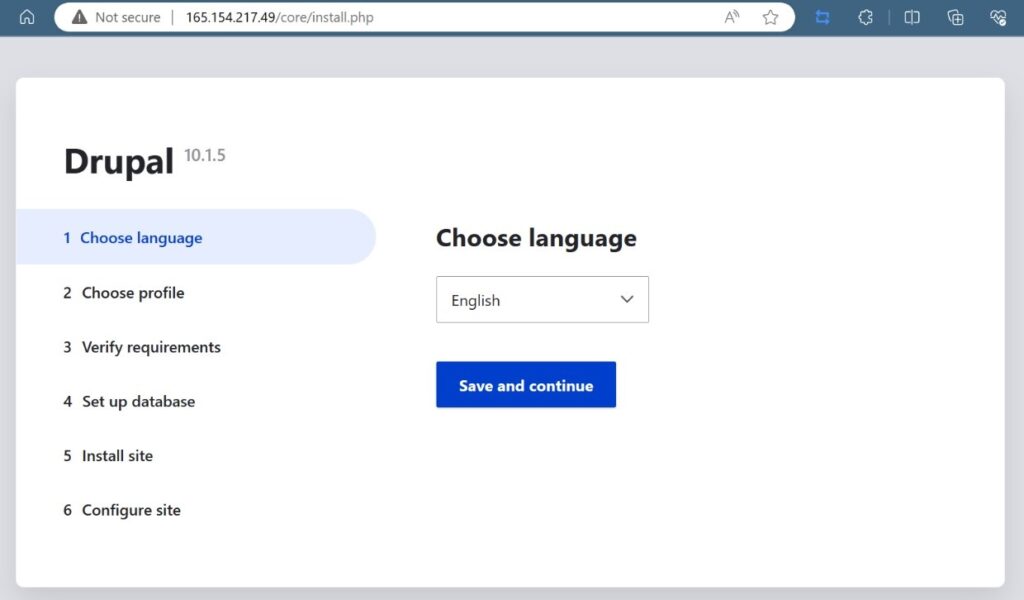Open the Extensions puzzle-piece icon

866,17
